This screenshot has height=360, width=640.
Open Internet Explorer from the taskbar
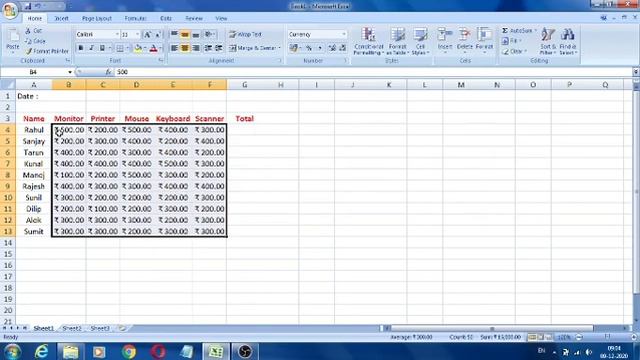point(41,351)
